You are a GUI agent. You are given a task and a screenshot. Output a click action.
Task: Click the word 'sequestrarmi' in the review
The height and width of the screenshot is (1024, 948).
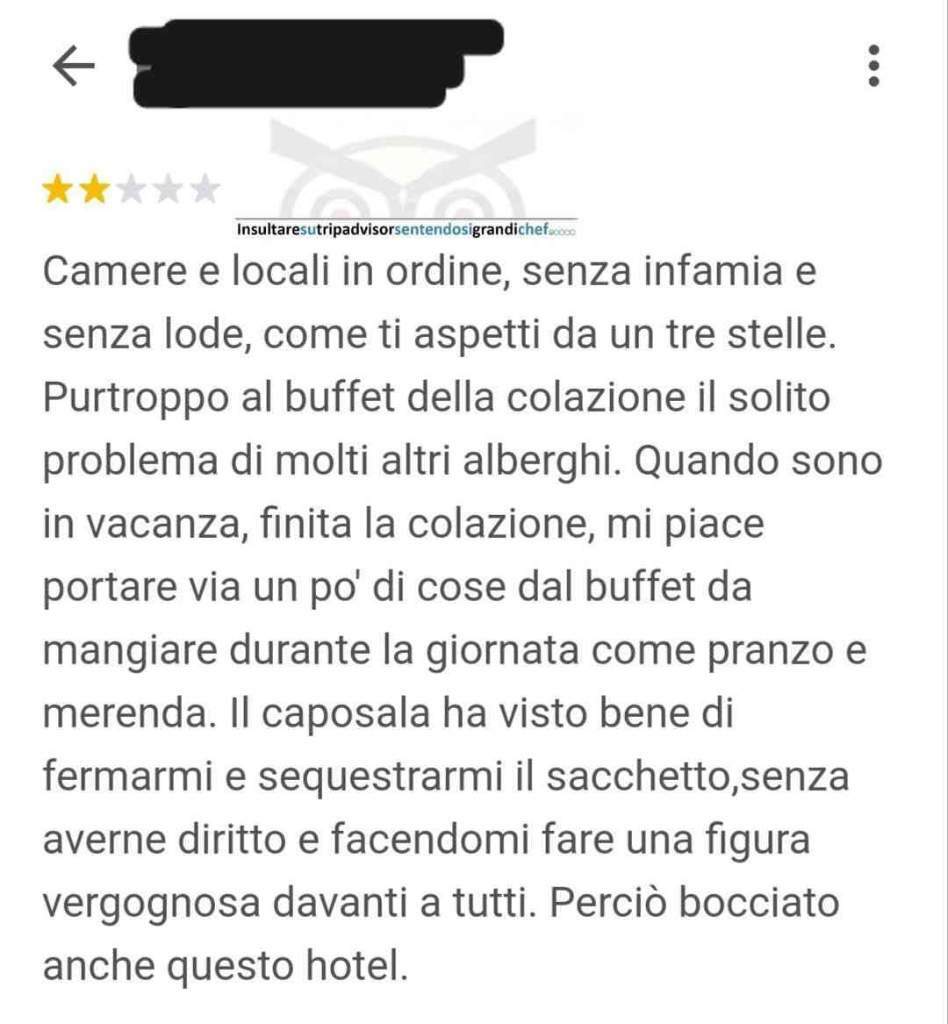pyautogui.click(x=380, y=778)
